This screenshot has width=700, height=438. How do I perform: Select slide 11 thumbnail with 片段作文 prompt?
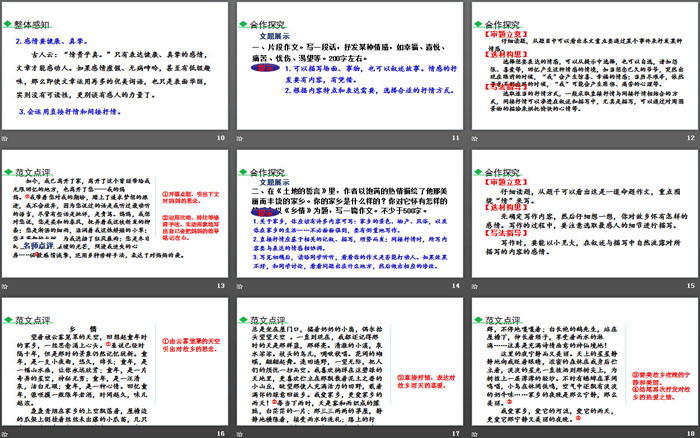click(350, 66)
